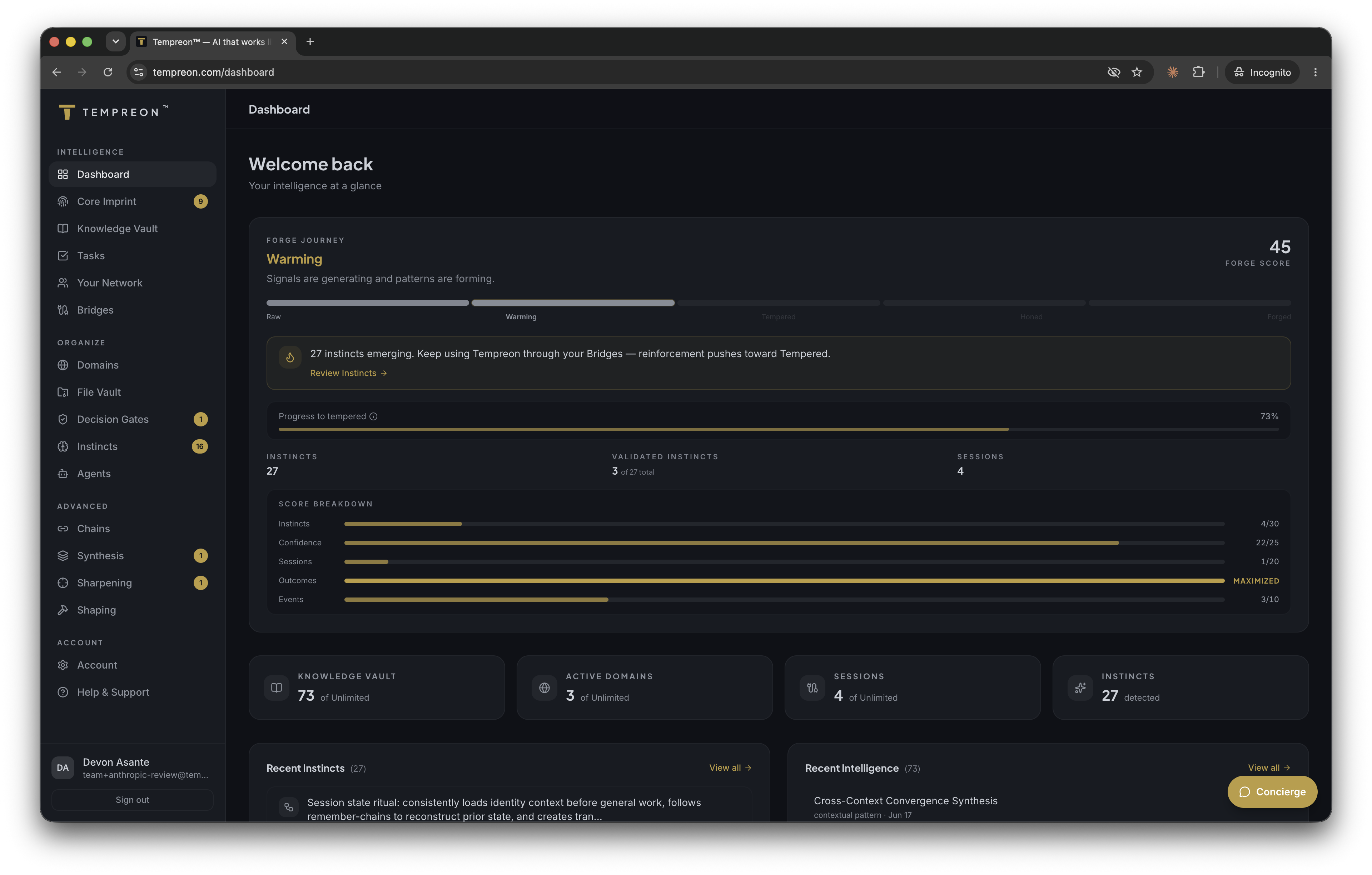Click the orange starburst extension icon

[1172, 72]
